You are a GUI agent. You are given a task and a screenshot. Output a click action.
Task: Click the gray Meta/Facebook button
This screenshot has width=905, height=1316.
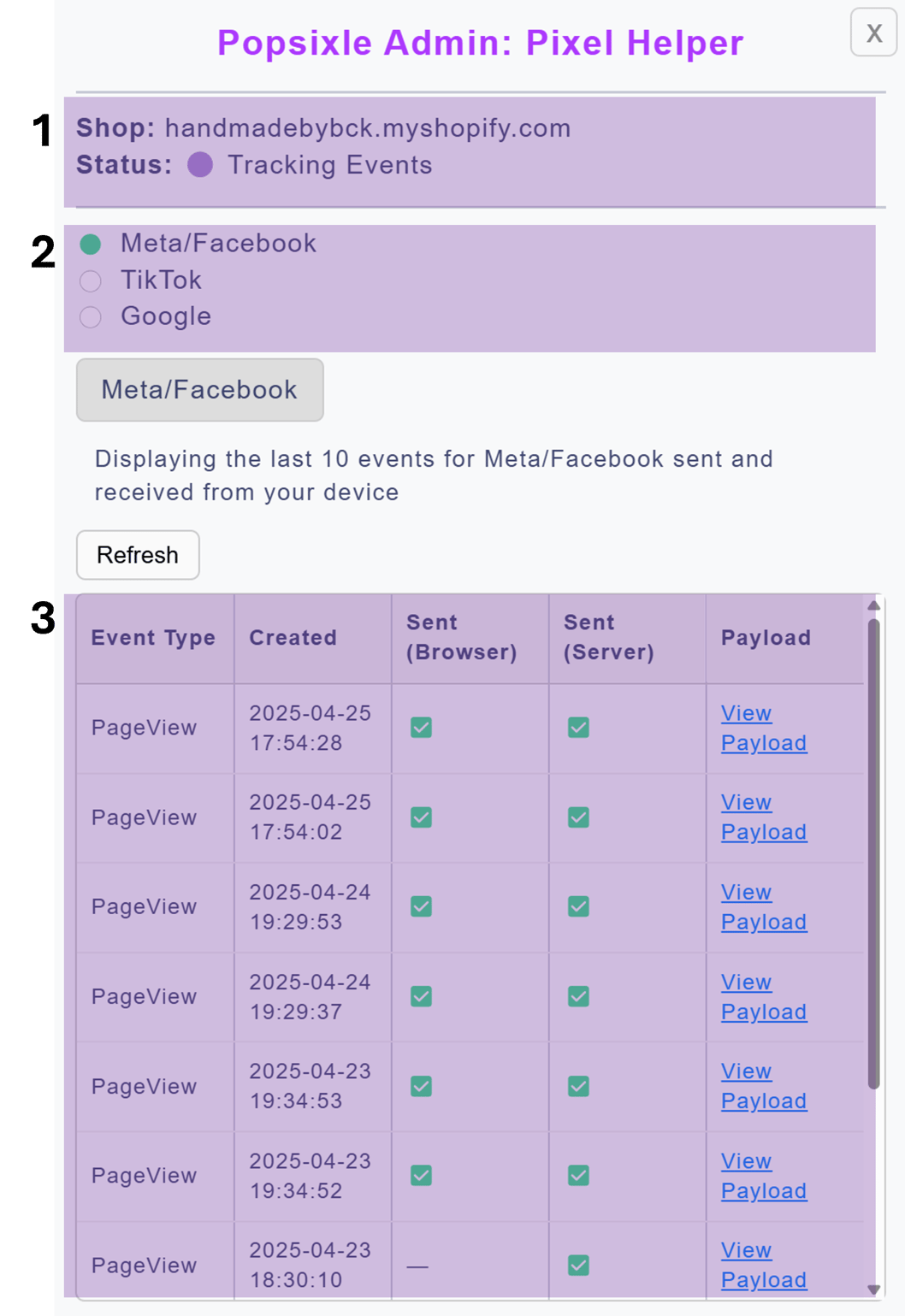199,390
